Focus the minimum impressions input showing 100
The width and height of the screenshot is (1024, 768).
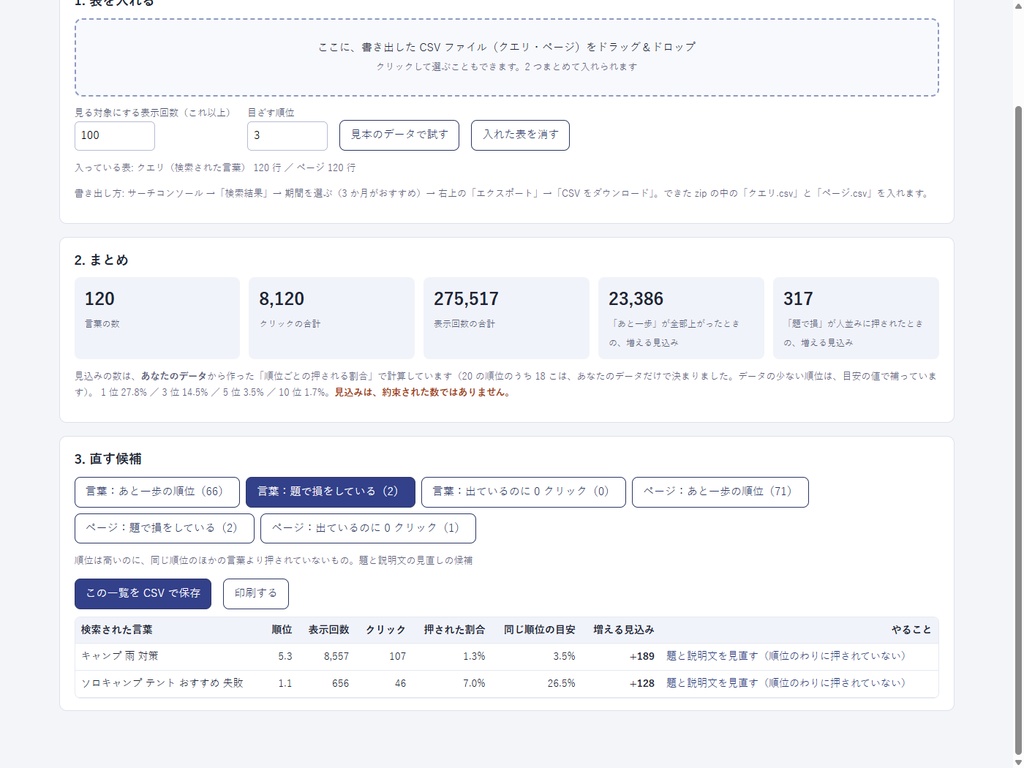pos(115,136)
